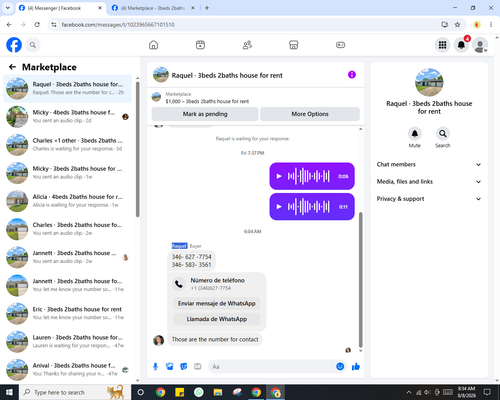Mute this conversation with the bell icon
The height and width of the screenshot is (400, 500).
(414, 134)
